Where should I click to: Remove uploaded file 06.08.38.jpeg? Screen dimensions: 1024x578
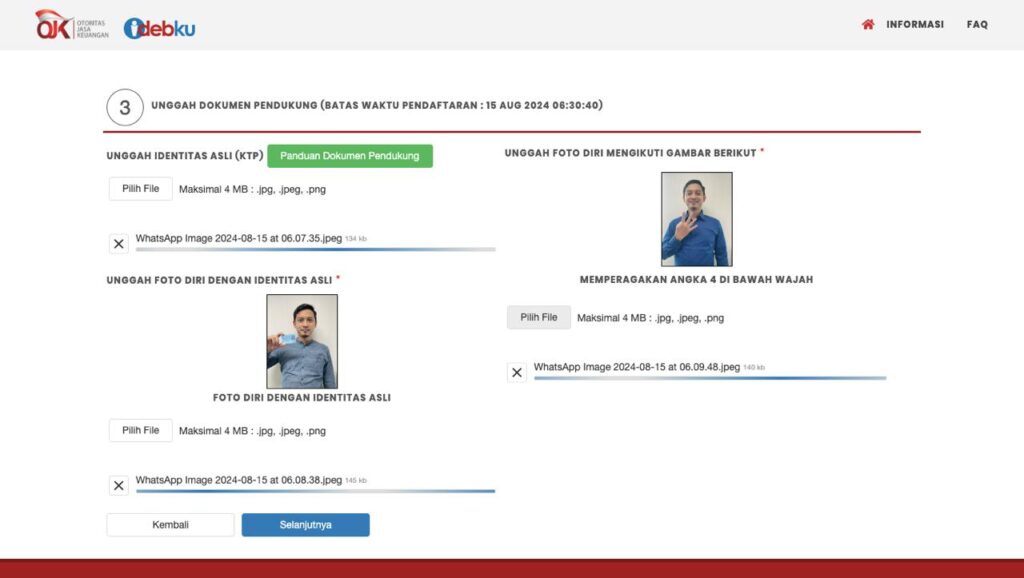pos(119,485)
